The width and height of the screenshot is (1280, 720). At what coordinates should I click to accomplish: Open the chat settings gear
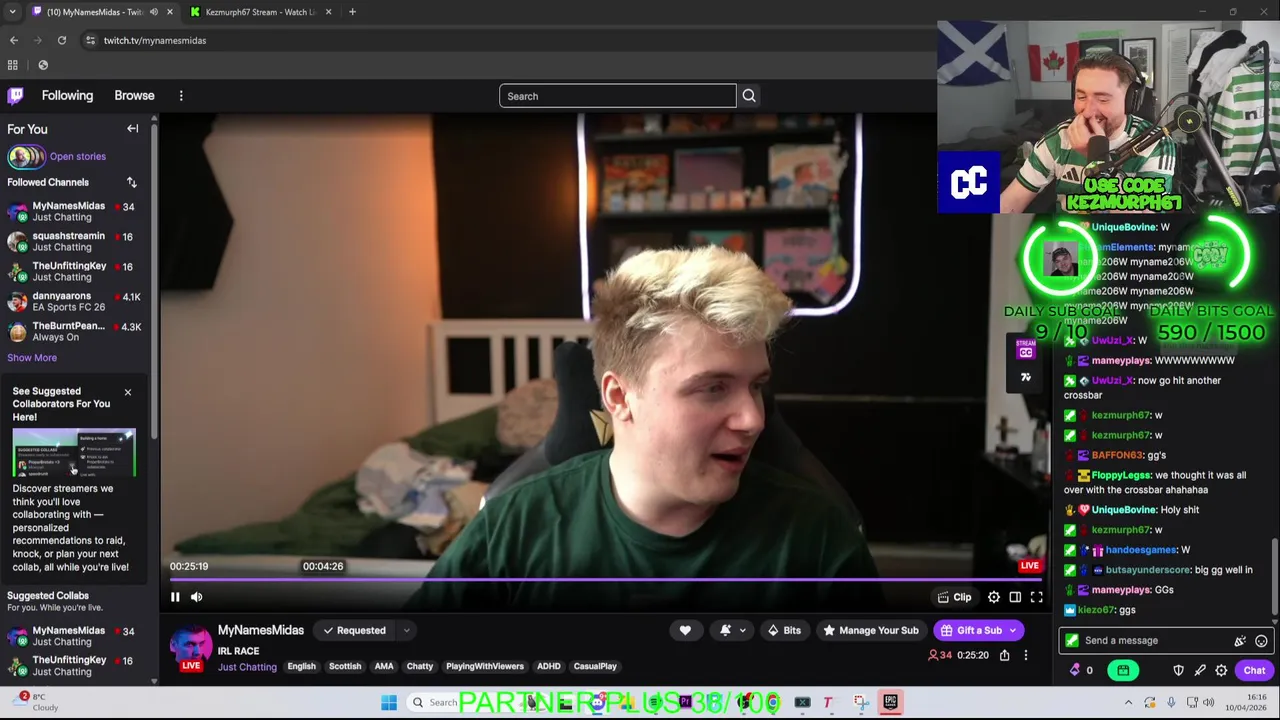(1221, 671)
